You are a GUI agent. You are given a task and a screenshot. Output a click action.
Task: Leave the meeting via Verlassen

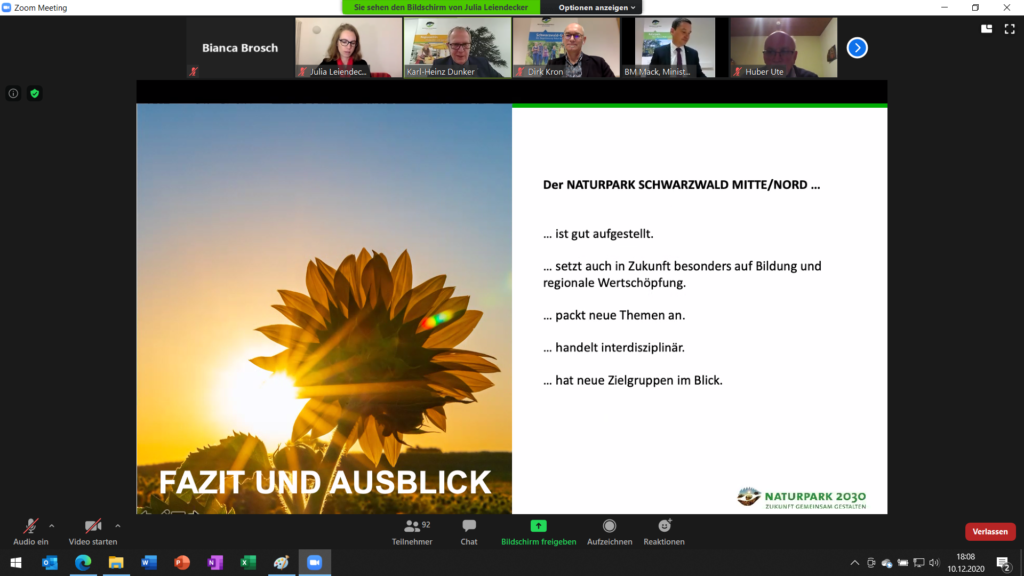989,531
